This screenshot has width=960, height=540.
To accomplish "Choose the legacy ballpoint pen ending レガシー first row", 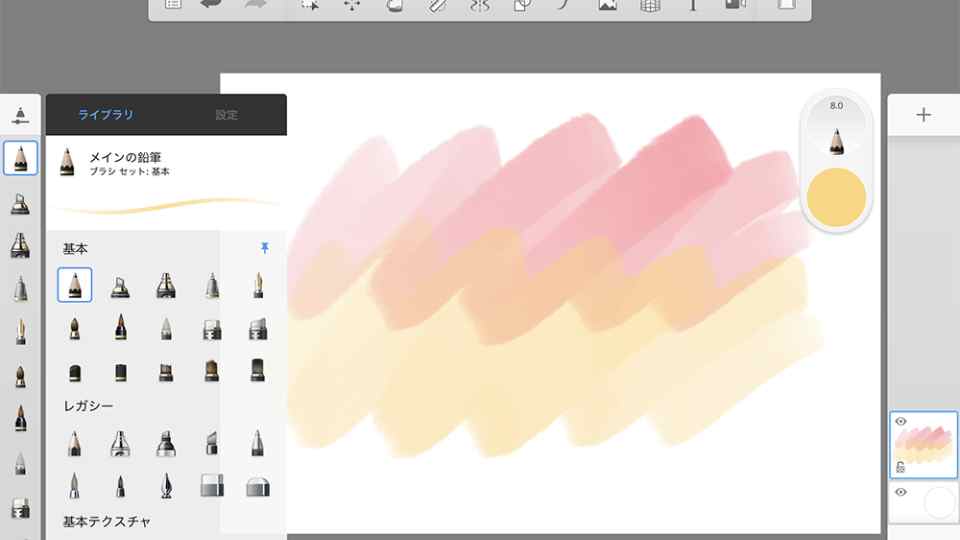I will click(x=258, y=443).
